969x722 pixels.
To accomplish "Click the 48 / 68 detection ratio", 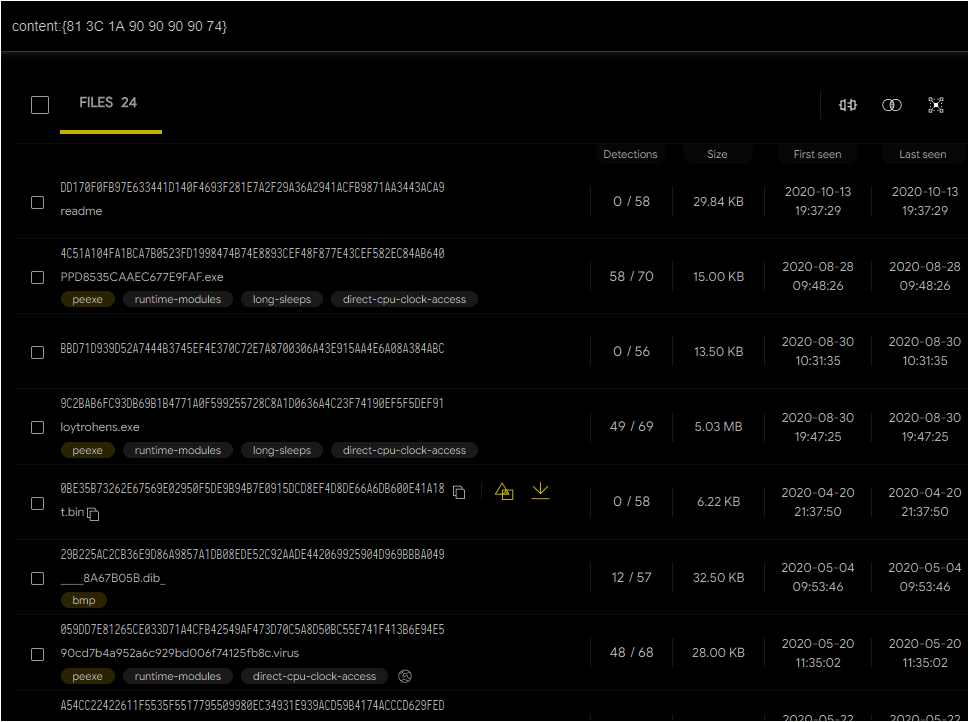I will (x=631, y=652).
